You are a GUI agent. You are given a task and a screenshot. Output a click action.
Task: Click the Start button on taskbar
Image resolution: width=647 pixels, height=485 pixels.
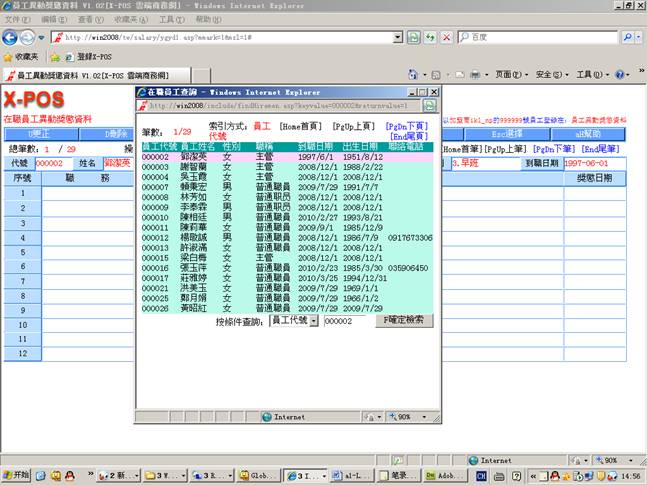[x=17, y=476]
